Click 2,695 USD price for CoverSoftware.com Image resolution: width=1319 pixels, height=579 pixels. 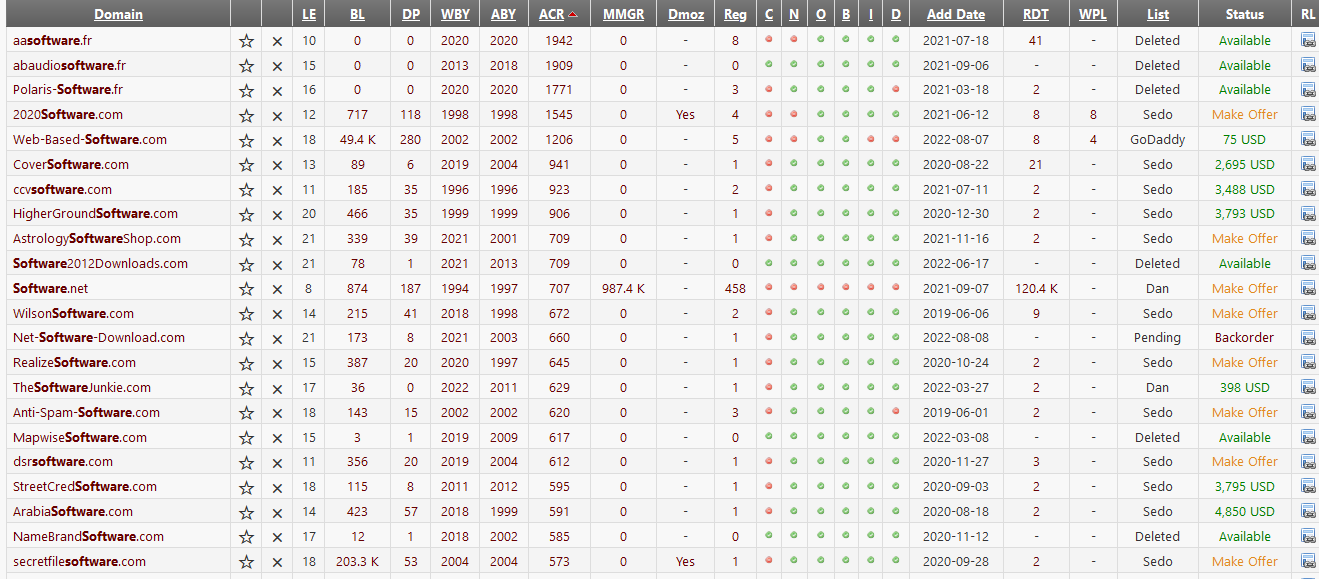click(1244, 165)
